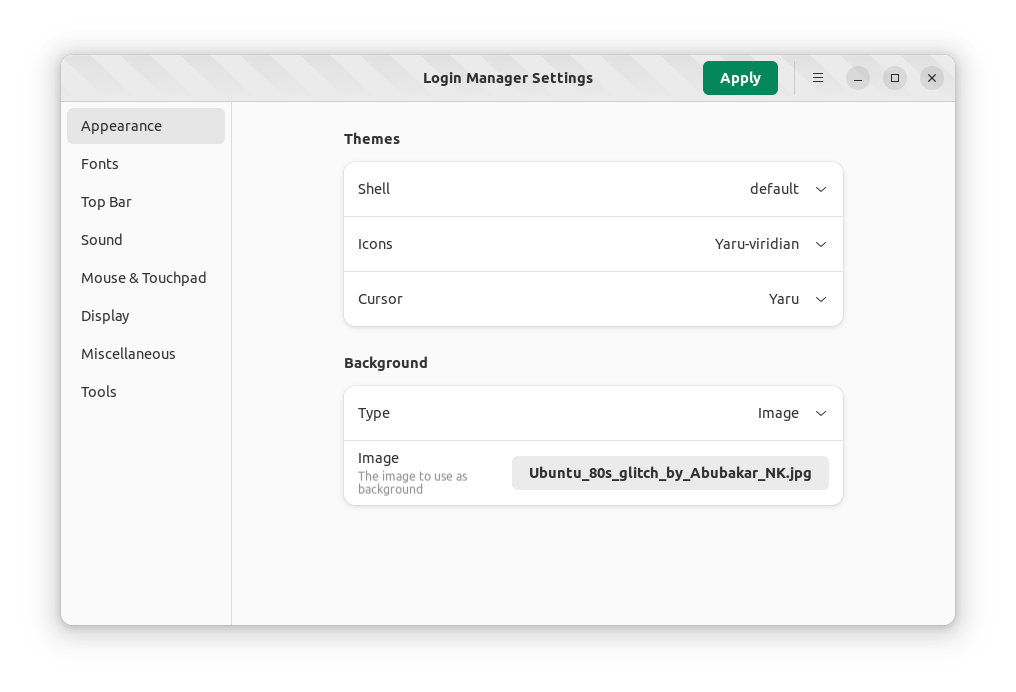Switch to the Fonts section
Screen dimensions: 1016x692
[x=100, y=164]
